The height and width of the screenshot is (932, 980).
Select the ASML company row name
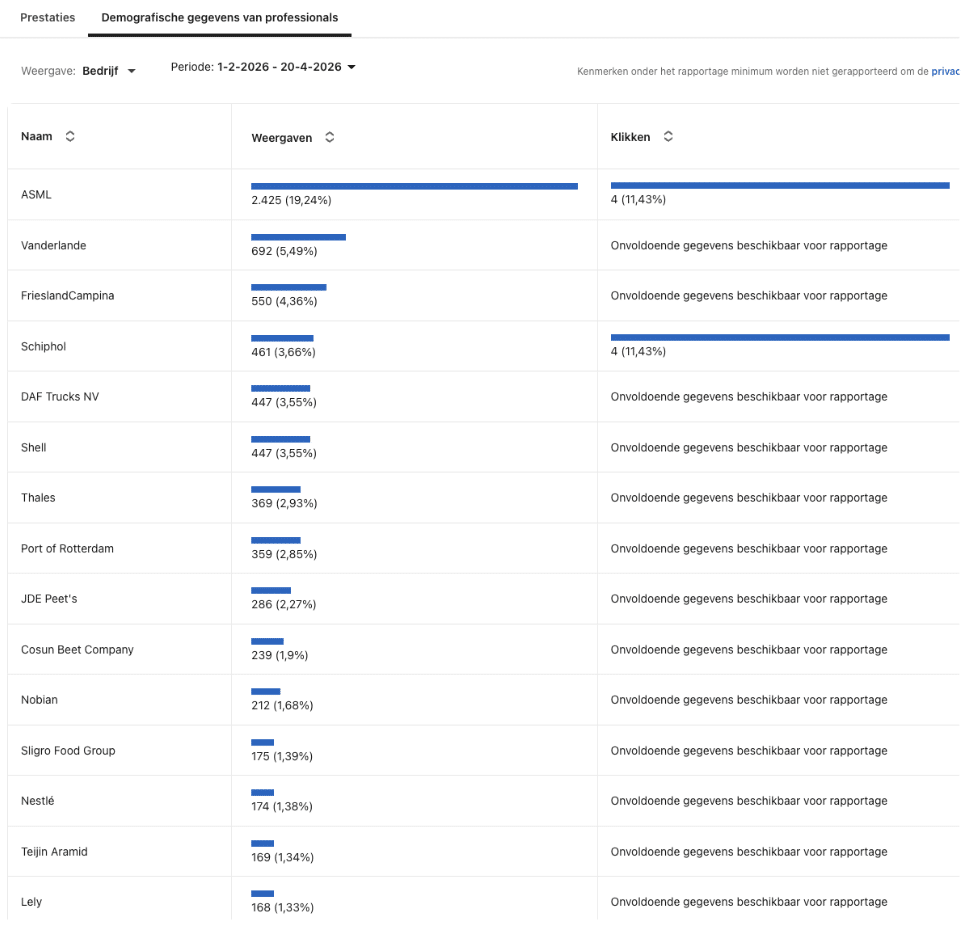[36, 195]
